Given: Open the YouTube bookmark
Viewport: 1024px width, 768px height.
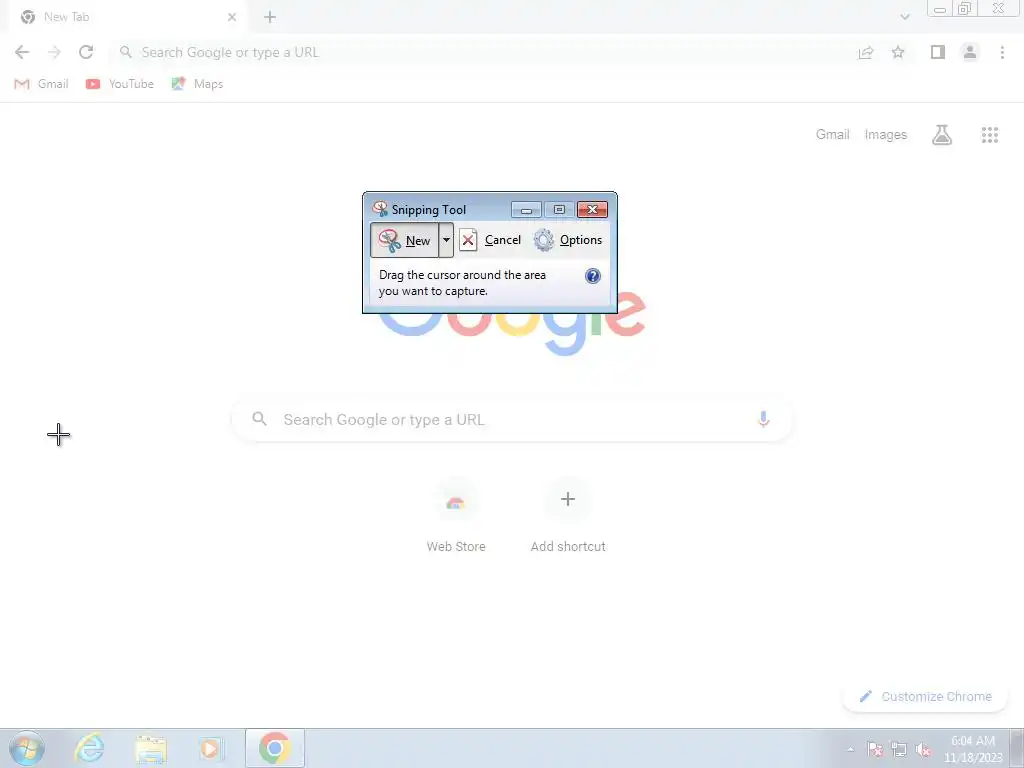Looking at the screenshot, I should (x=120, y=84).
